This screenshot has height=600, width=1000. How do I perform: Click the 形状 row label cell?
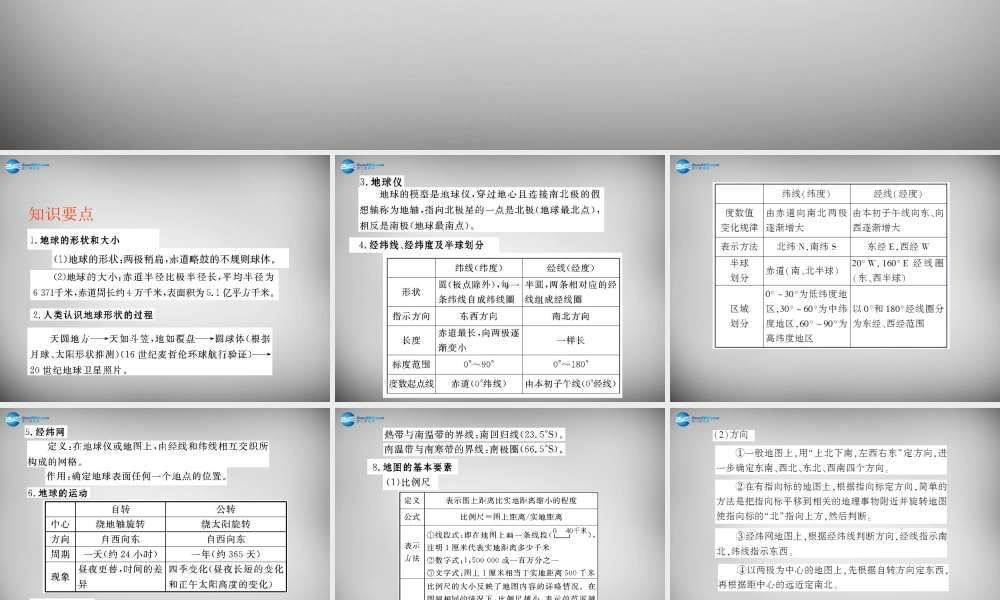411,291
